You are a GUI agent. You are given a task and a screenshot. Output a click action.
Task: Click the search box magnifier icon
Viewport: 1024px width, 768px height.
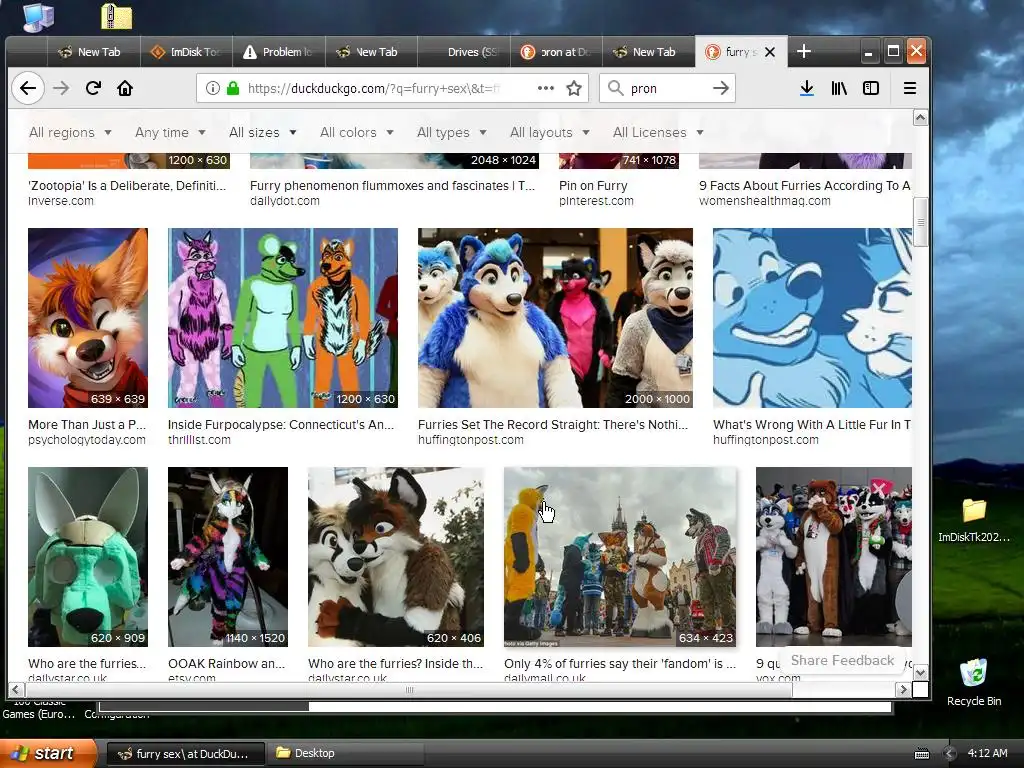point(615,88)
